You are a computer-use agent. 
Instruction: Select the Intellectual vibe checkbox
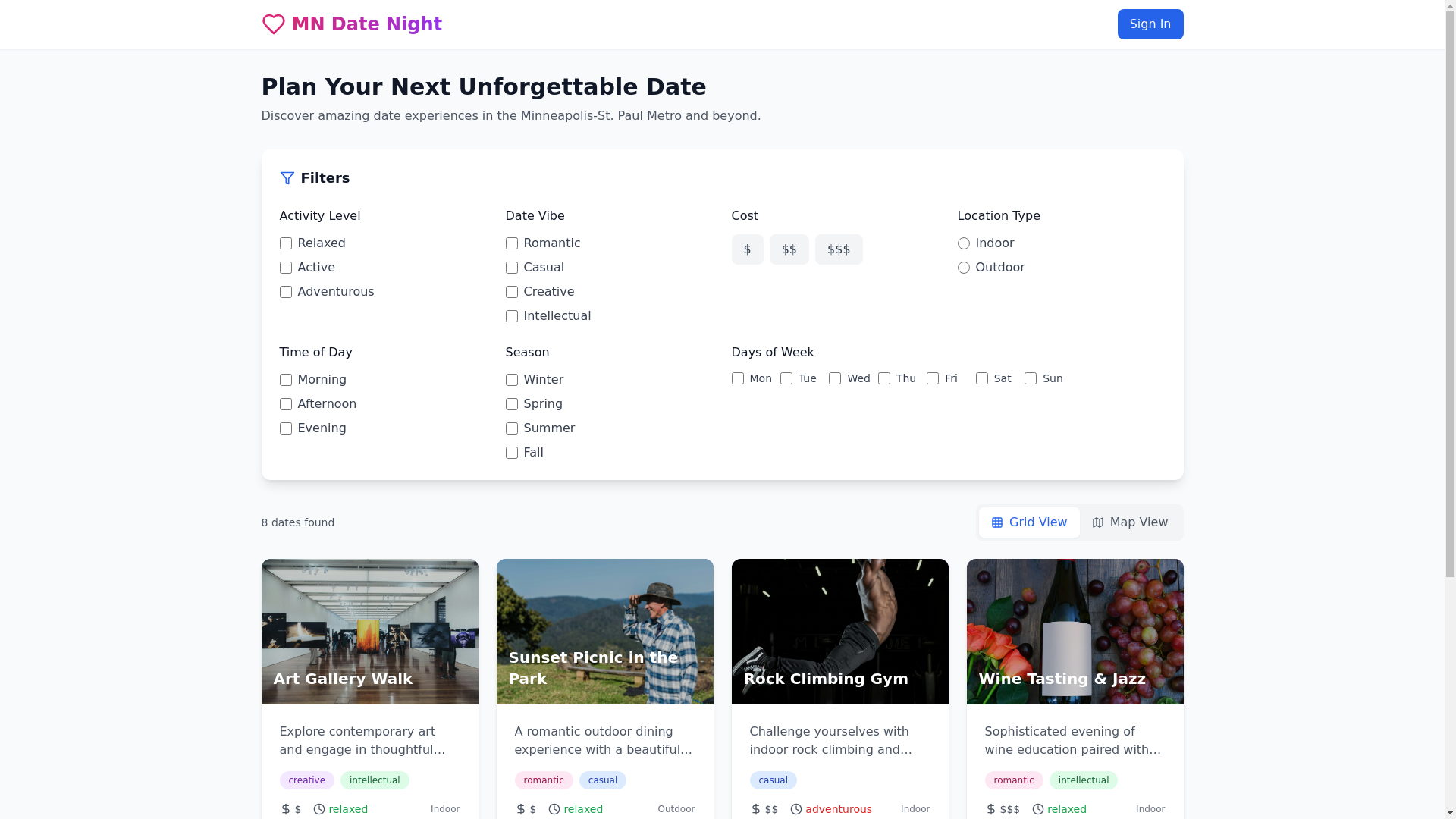pos(512,316)
